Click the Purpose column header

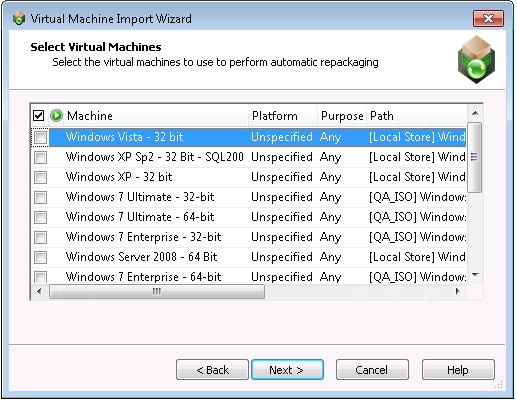(x=342, y=116)
